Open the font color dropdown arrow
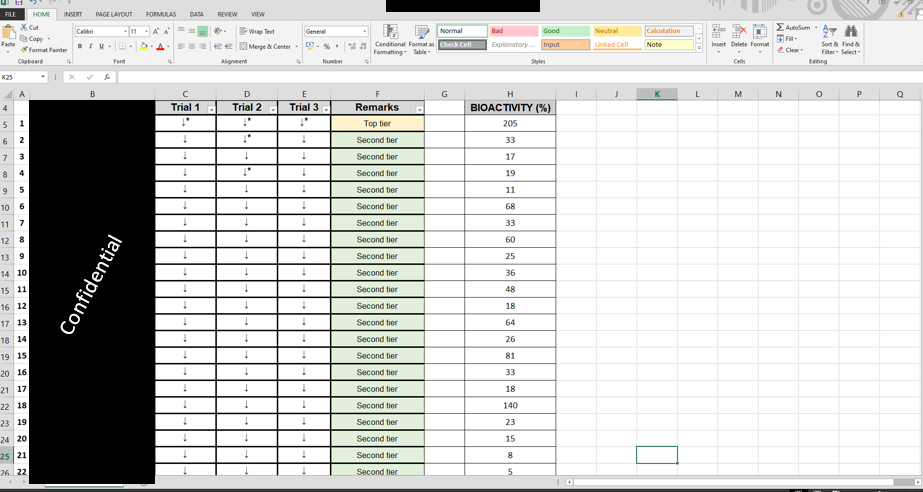This screenshot has height=492, width=923. (168, 46)
